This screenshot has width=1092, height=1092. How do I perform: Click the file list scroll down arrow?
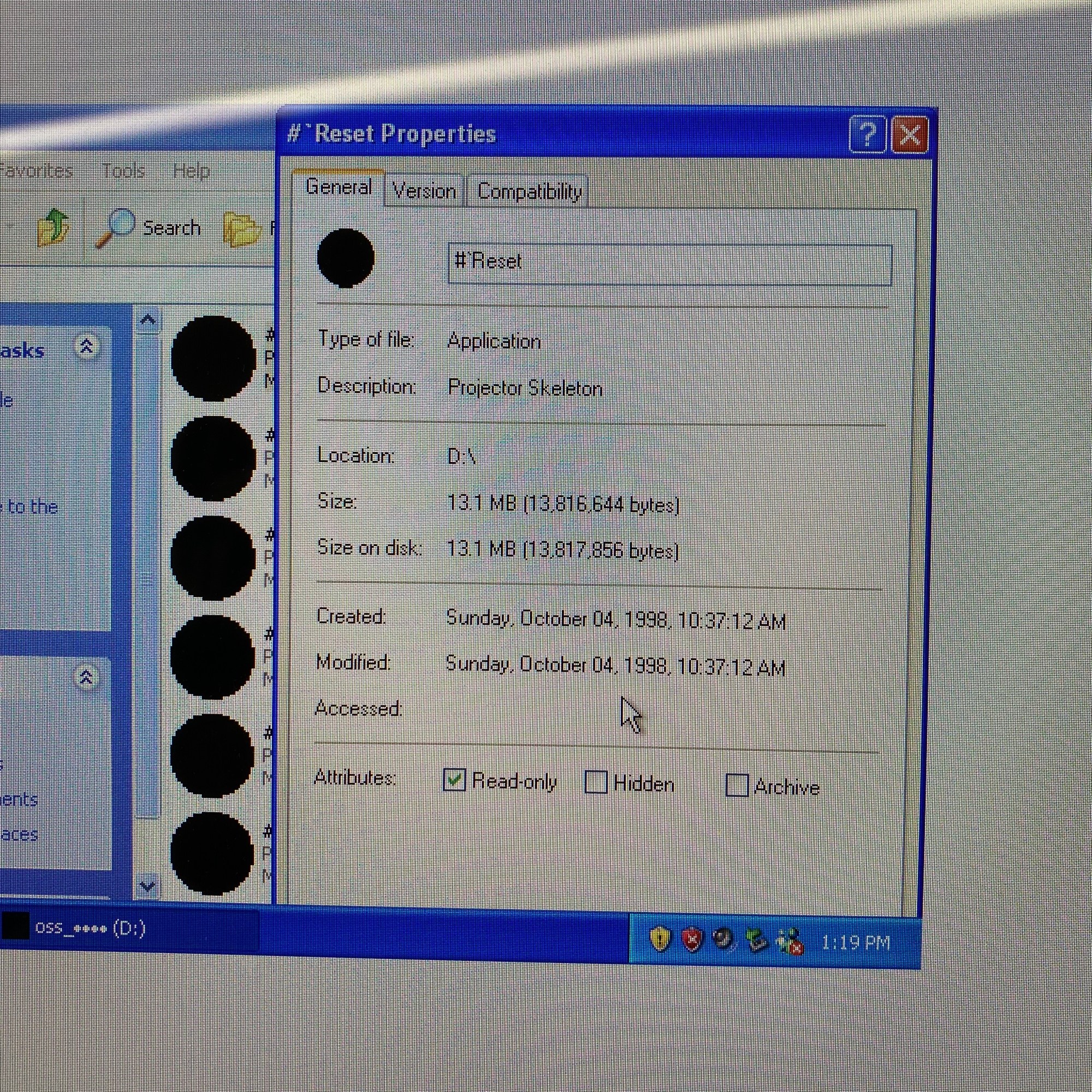pyautogui.click(x=148, y=885)
